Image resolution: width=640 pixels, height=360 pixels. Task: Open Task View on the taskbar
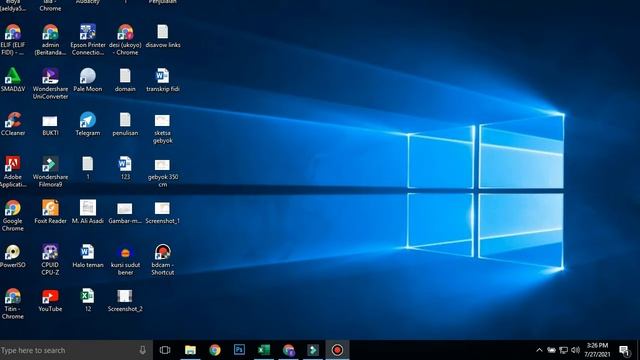pos(165,350)
